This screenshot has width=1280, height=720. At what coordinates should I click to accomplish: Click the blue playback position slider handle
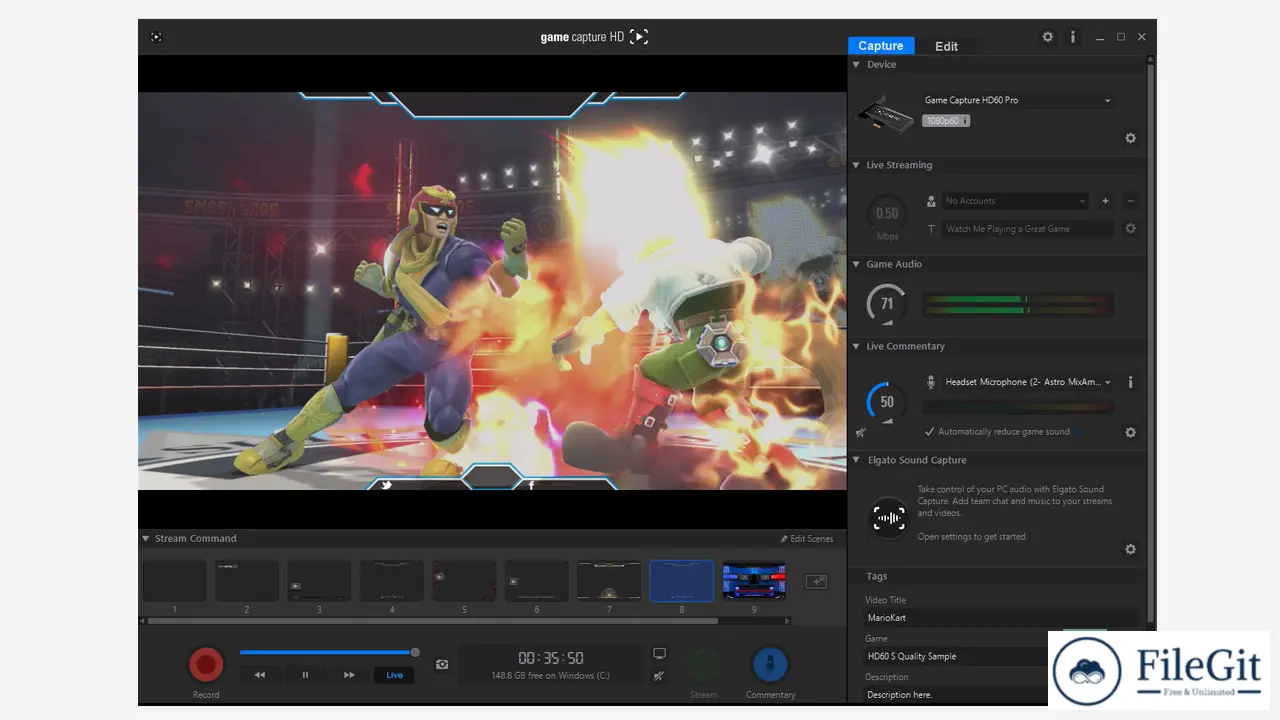(415, 653)
